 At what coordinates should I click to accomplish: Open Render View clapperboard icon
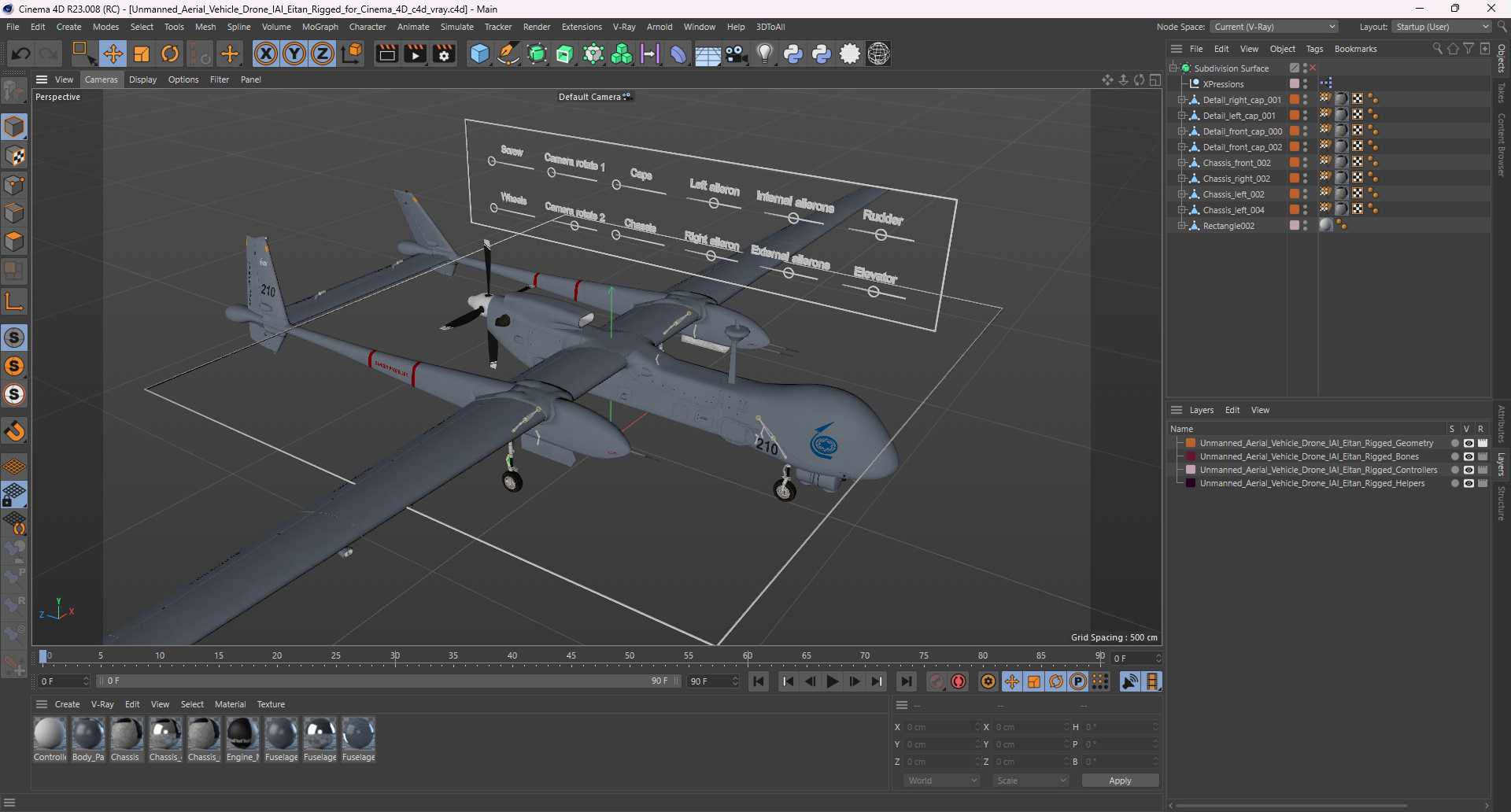click(386, 54)
